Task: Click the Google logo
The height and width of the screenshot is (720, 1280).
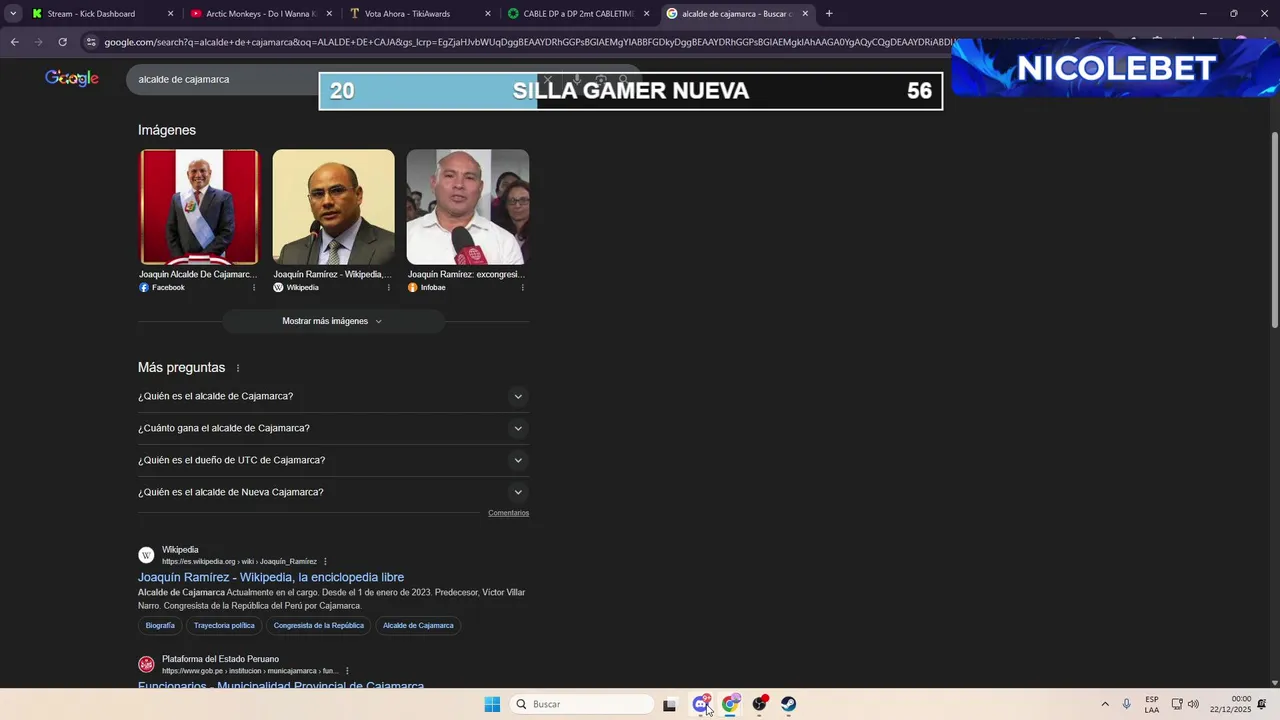Action: pos(72,79)
